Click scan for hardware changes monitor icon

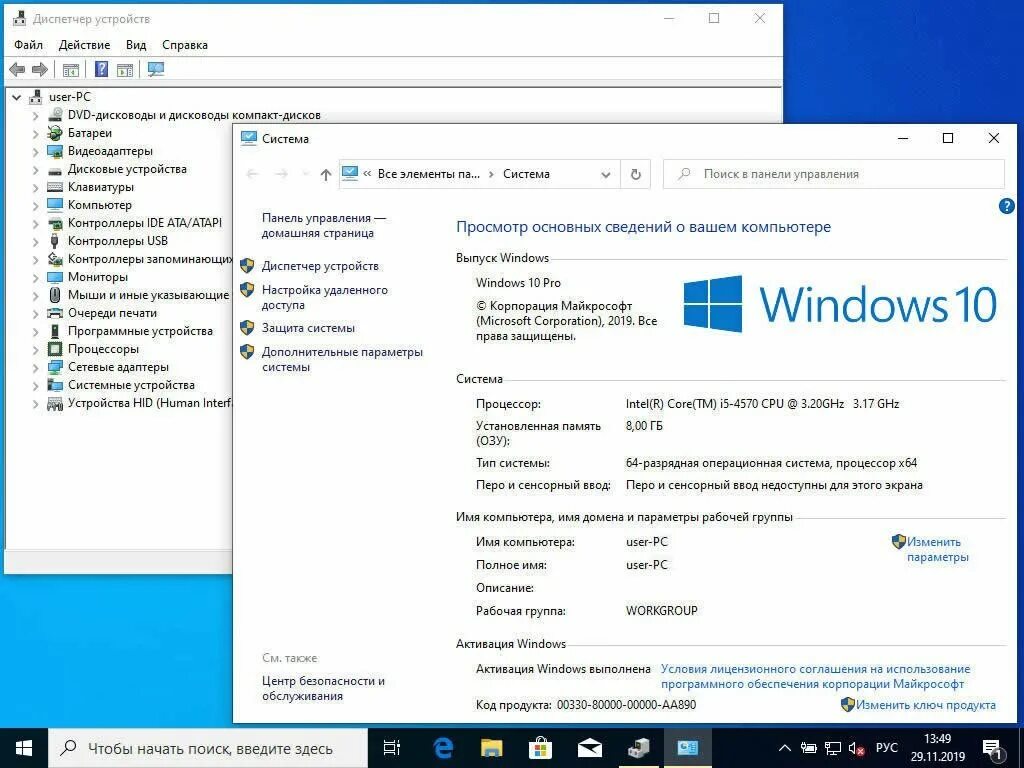(x=156, y=69)
